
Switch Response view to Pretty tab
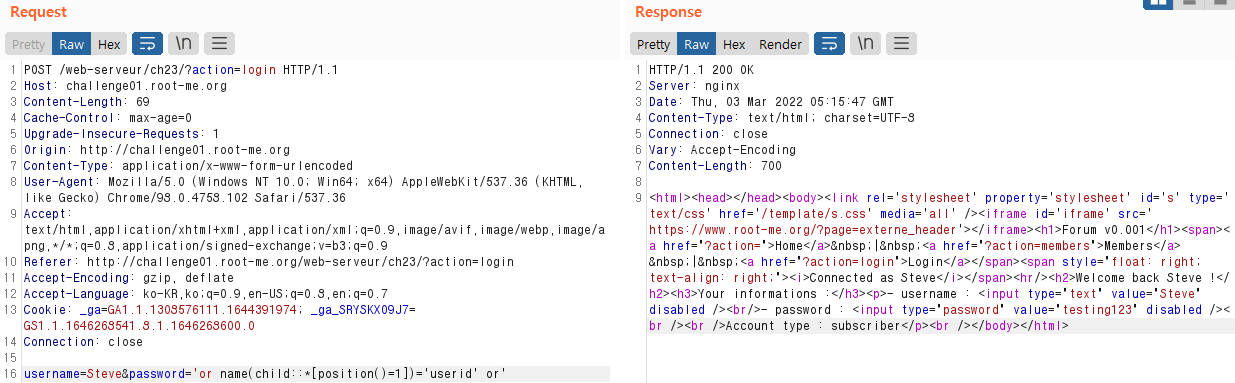tap(654, 44)
